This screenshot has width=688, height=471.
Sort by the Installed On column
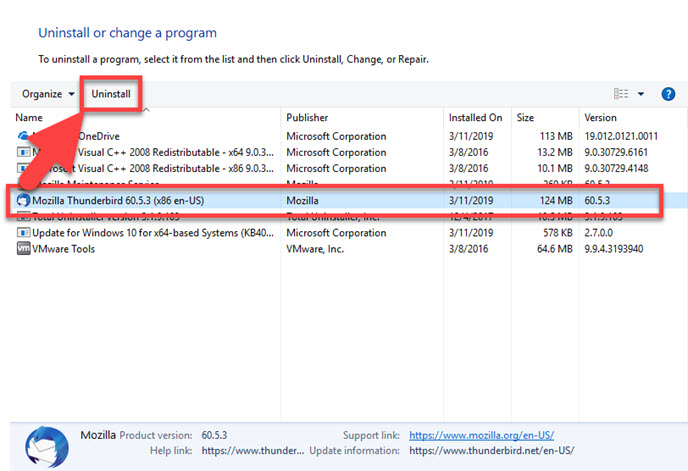(x=475, y=118)
